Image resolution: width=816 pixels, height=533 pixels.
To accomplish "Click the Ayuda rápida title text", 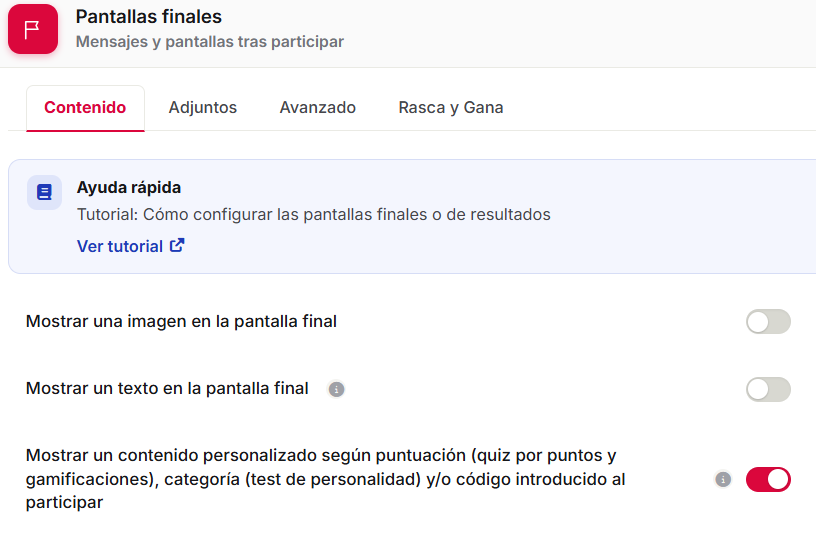I will tap(129, 187).
